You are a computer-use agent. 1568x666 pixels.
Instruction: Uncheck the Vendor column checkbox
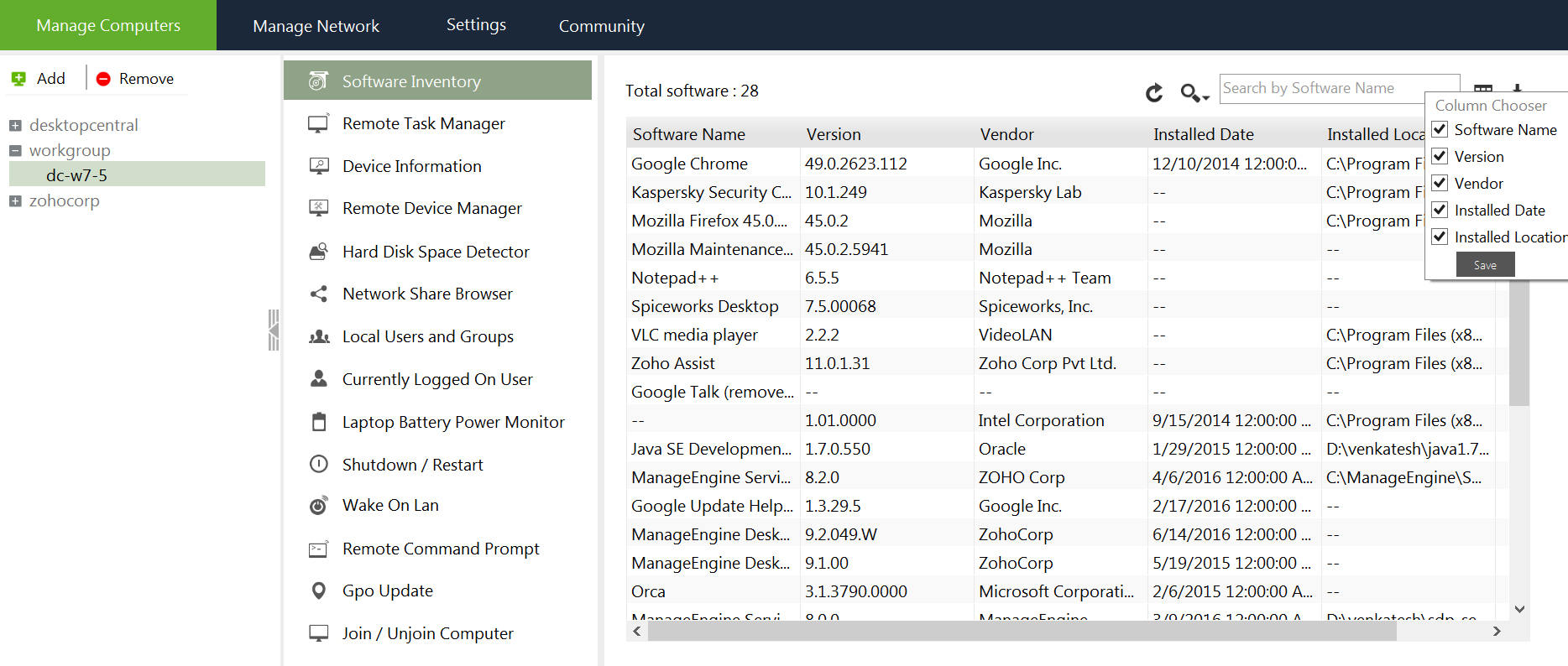tap(1440, 183)
